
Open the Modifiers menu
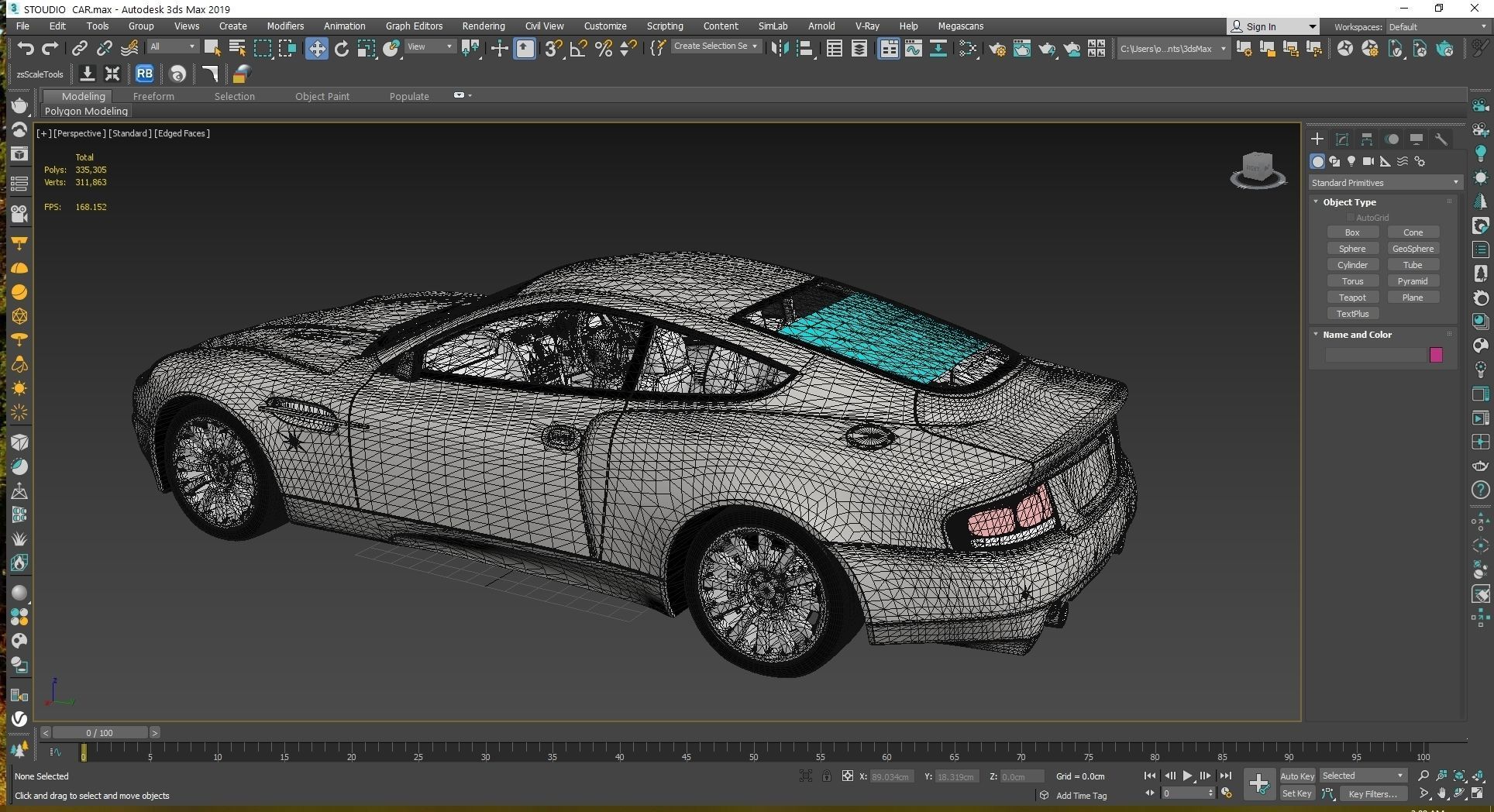(x=285, y=26)
